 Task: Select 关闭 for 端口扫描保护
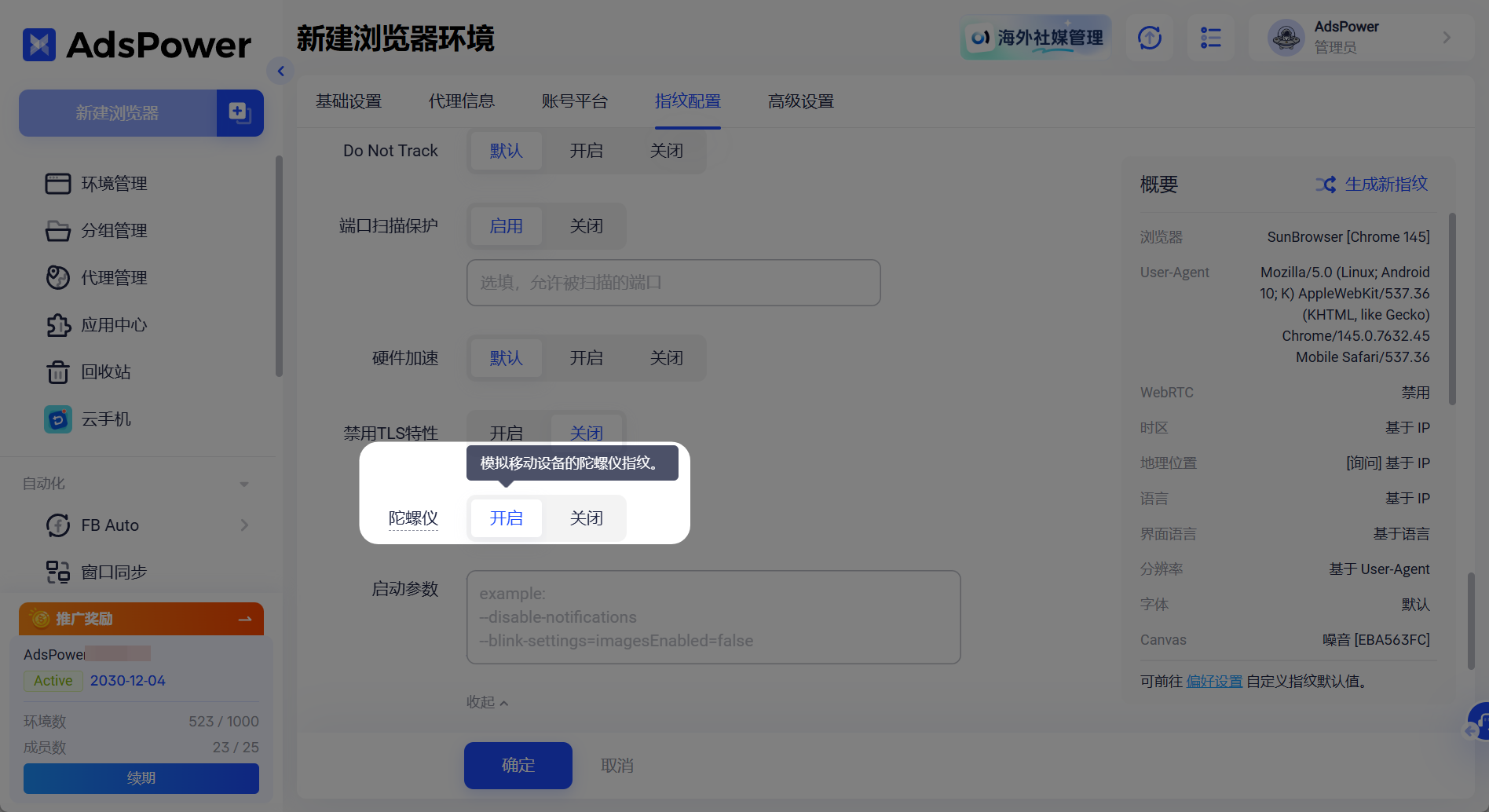pyautogui.click(x=587, y=226)
